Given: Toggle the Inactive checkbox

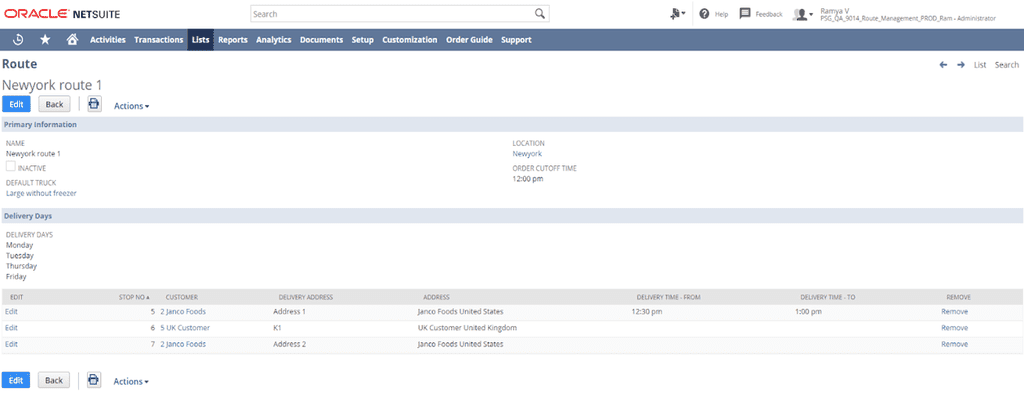Looking at the screenshot, I should [10, 167].
